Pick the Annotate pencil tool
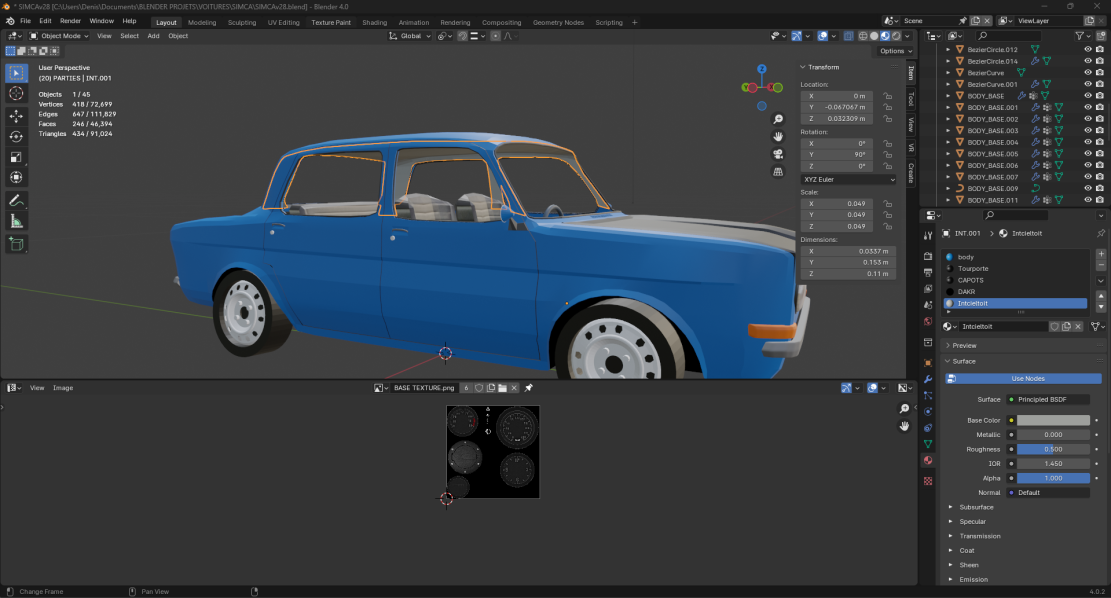The height and width of the screenshot is (598, 1111). pyautogui.click(x=16, y=200)
